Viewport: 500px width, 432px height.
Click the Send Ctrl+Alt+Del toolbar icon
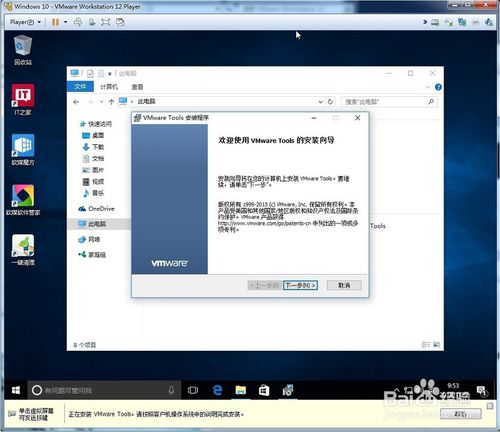click(78, 22)
